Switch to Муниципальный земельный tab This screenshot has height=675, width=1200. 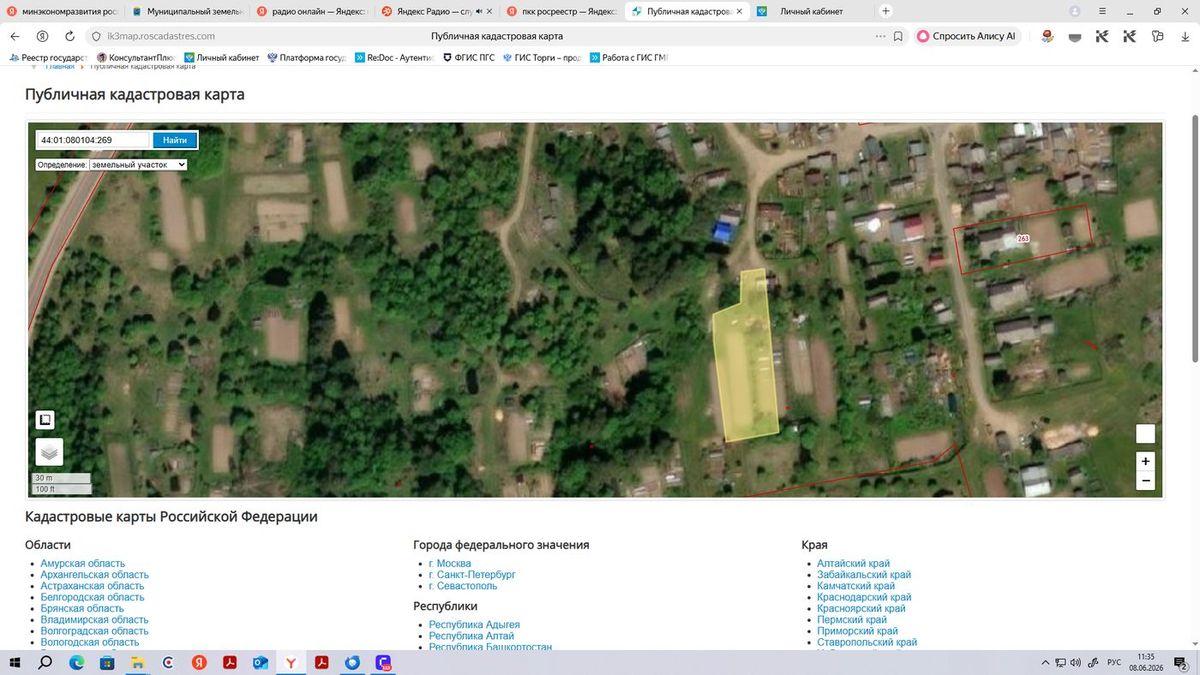tap(186, 11)
